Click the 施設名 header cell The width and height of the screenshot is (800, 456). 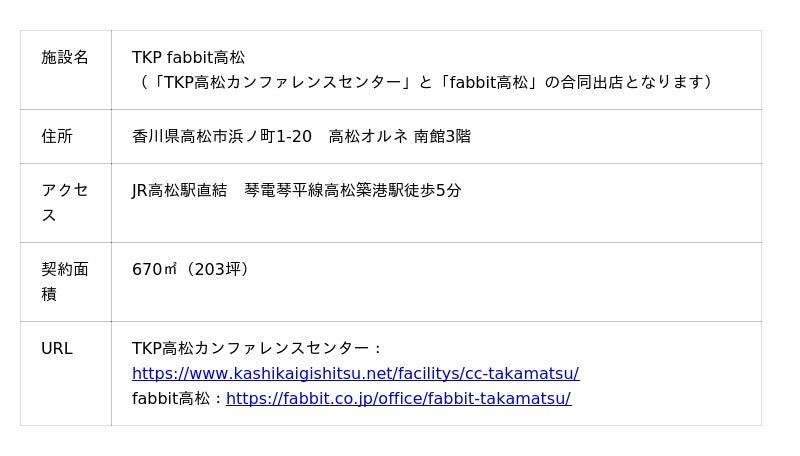tap(66, 70)
